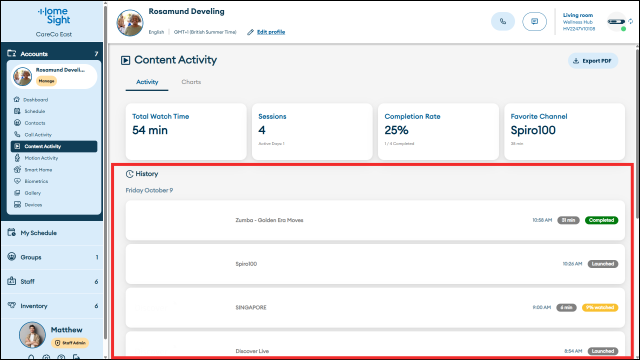Expand the Staff section
This screenshot has width=640, height=360.
point(52,282)
